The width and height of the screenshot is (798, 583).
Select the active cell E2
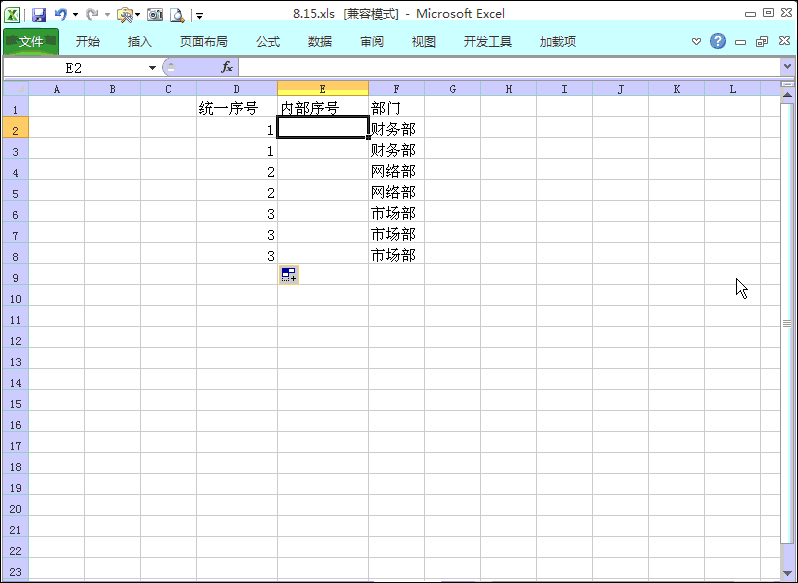click(323, 127)
